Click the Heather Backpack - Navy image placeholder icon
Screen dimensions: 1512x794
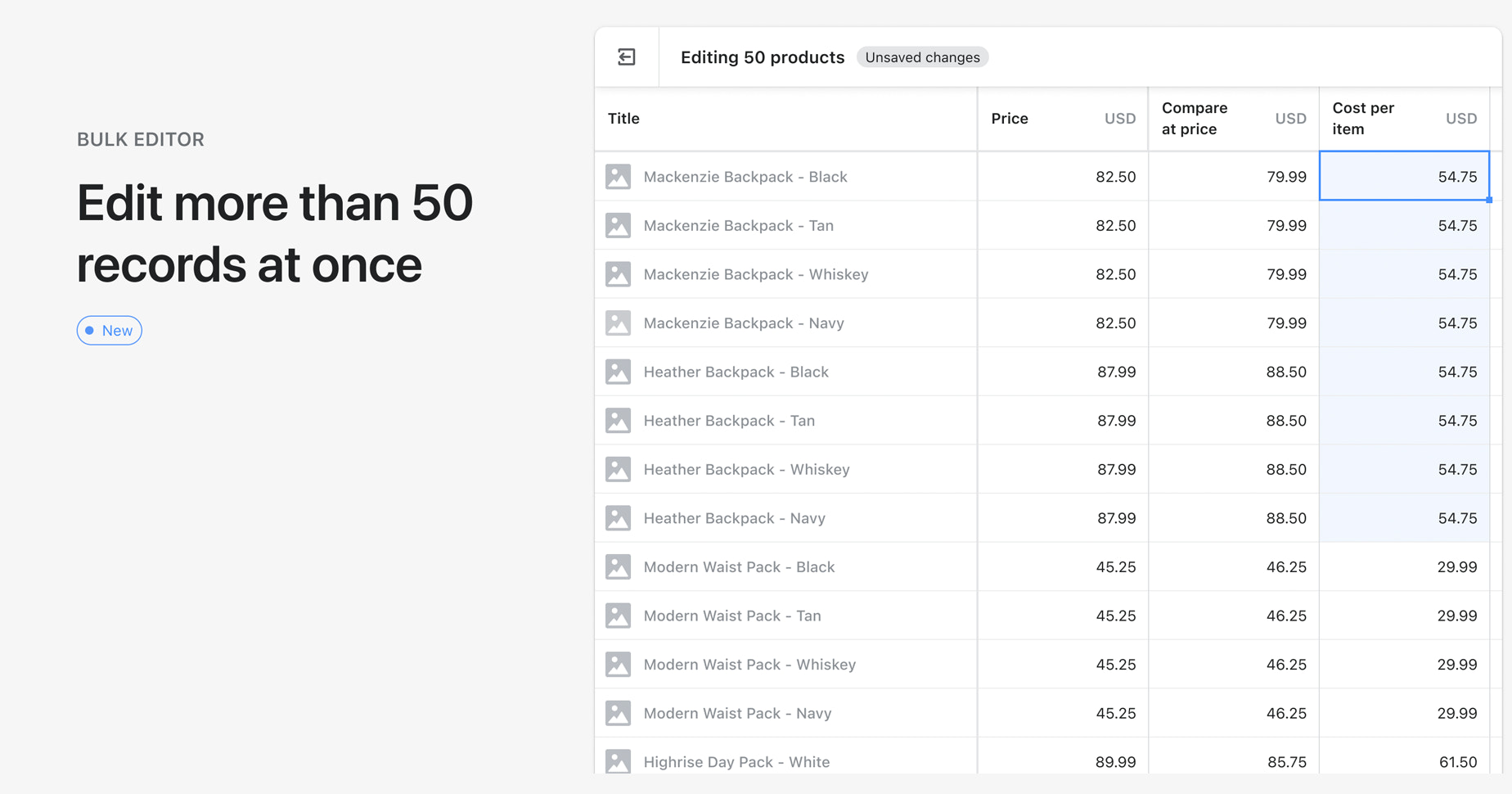coord(618,517)
